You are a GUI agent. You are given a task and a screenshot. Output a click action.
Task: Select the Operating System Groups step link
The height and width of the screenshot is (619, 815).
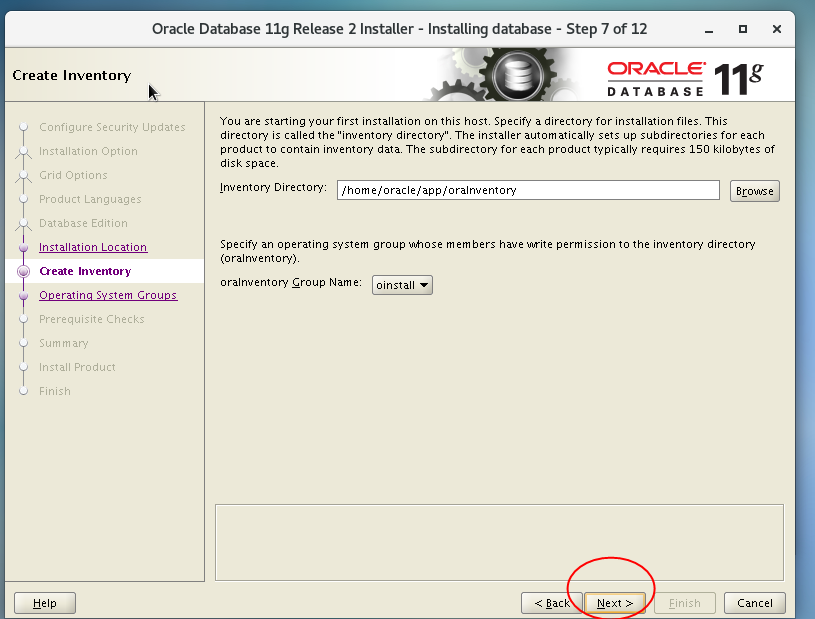point(108,295)
